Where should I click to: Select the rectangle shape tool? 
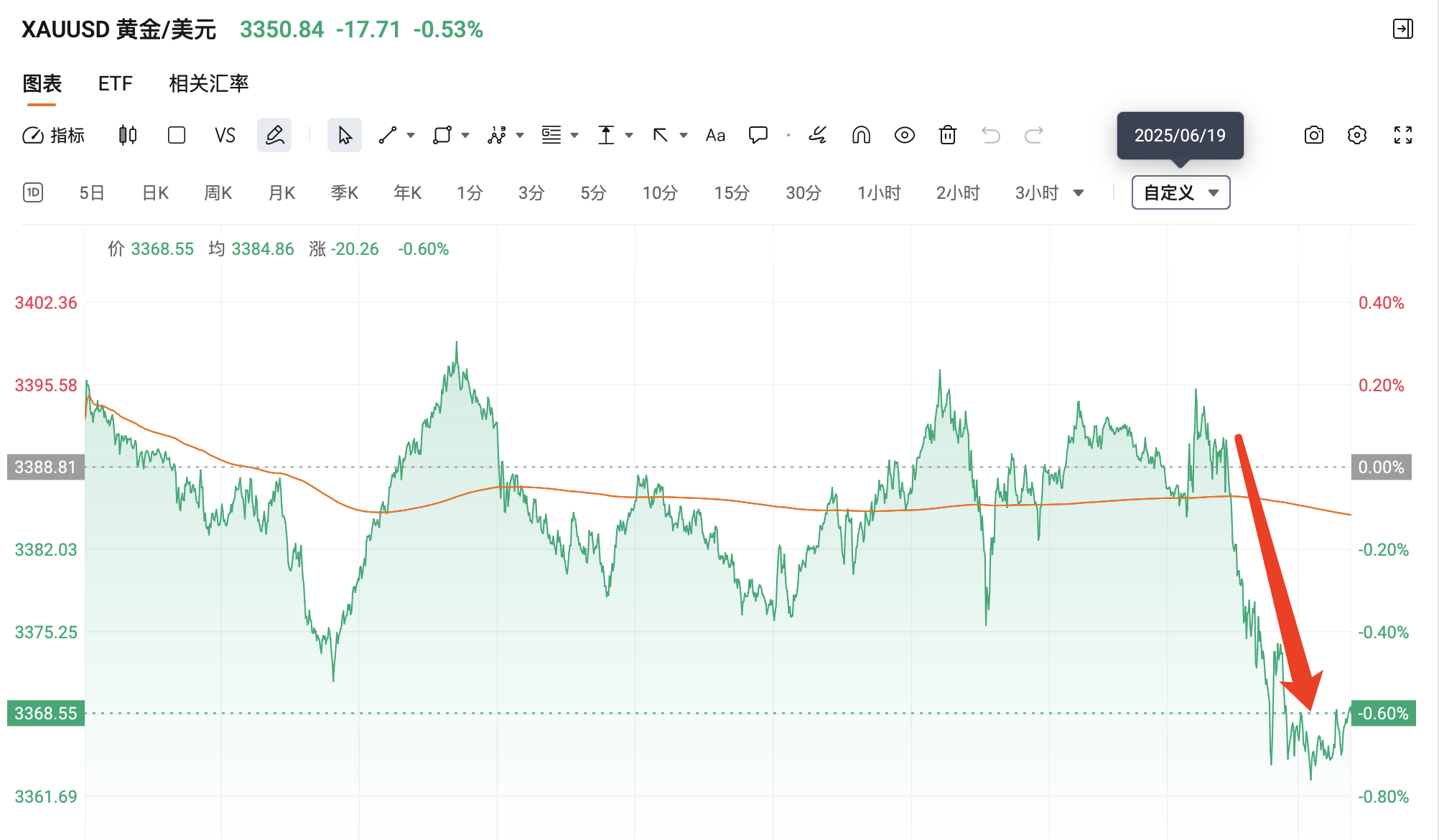pos(442,135)
